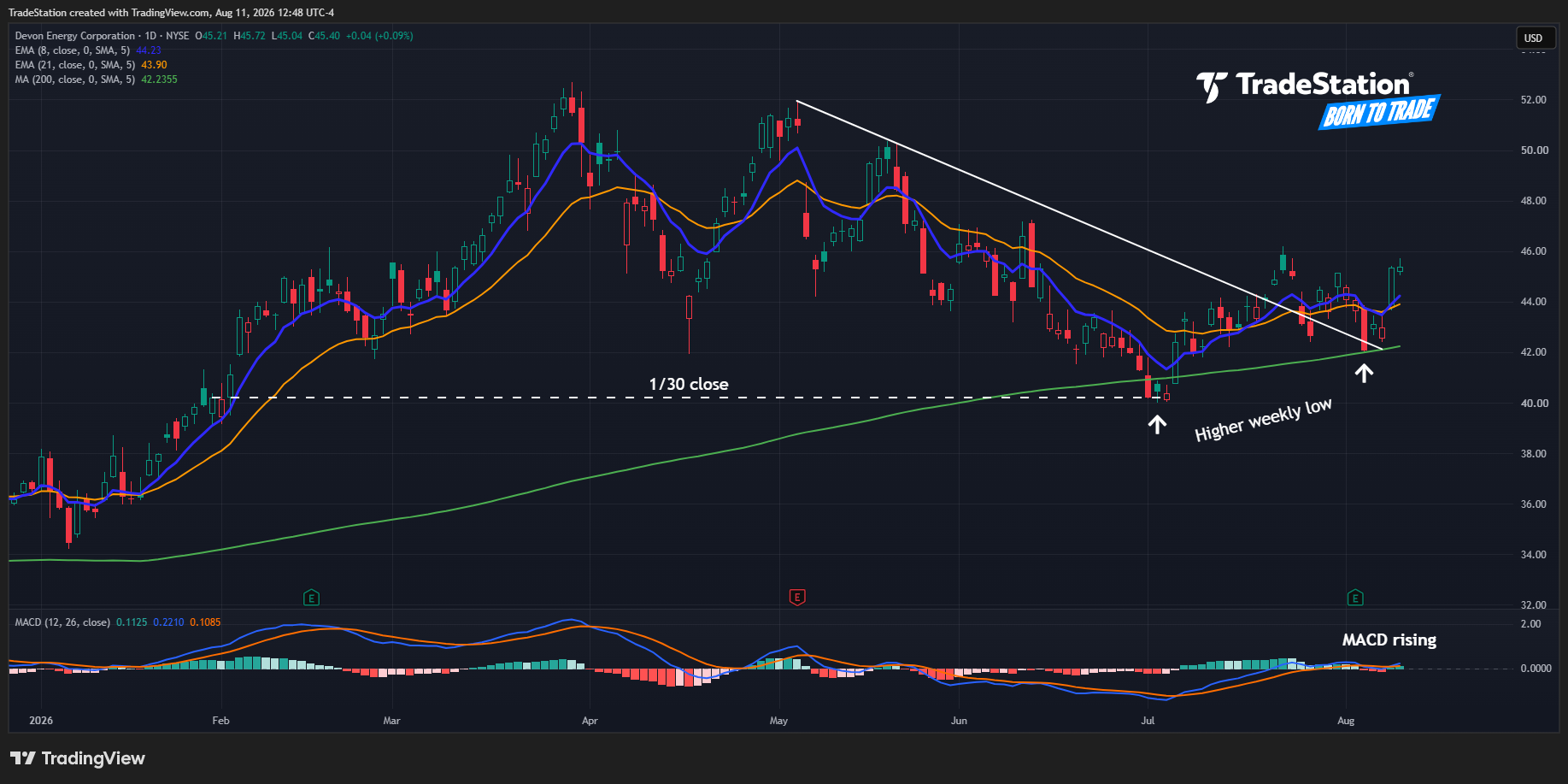
Task: Click the high price H45.72
Action: tap(250, 36)
